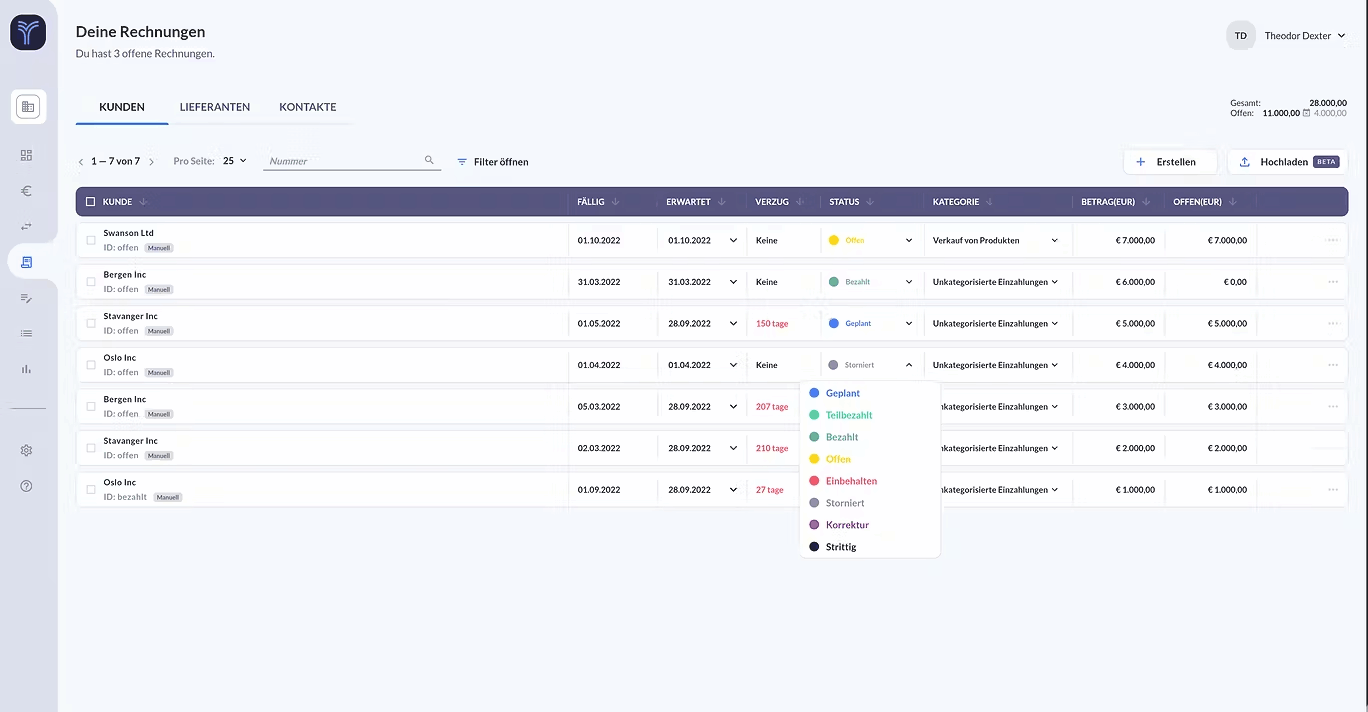Choose Teilbezahlt from the status menu

tap(849, 415)
